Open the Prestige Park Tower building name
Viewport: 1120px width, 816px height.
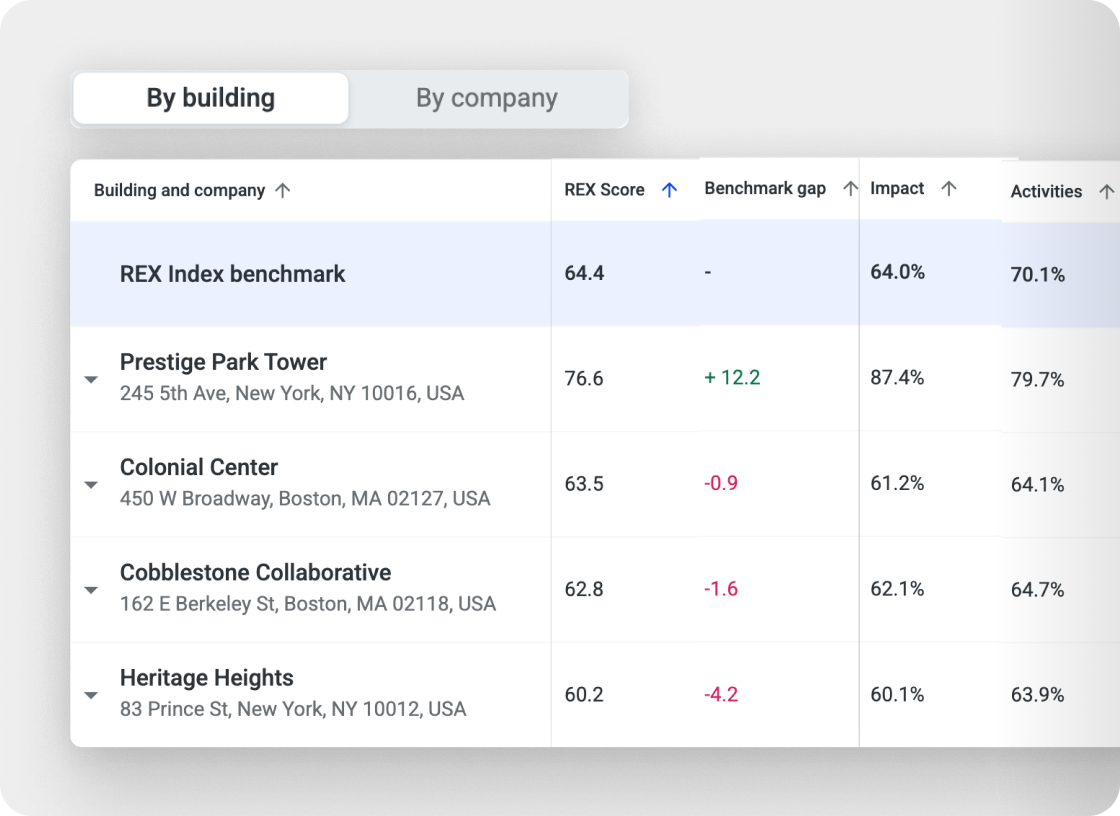223,362
